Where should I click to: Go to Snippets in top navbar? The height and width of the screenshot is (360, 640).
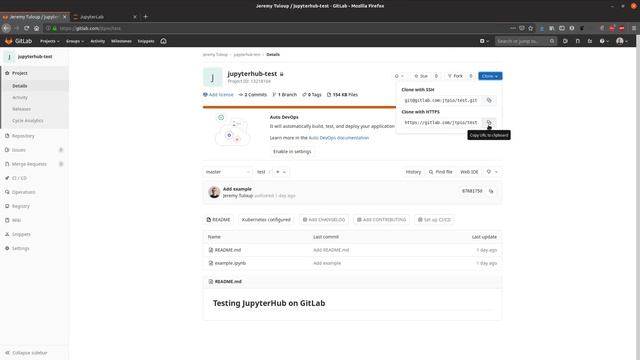[x=146, y=41]
